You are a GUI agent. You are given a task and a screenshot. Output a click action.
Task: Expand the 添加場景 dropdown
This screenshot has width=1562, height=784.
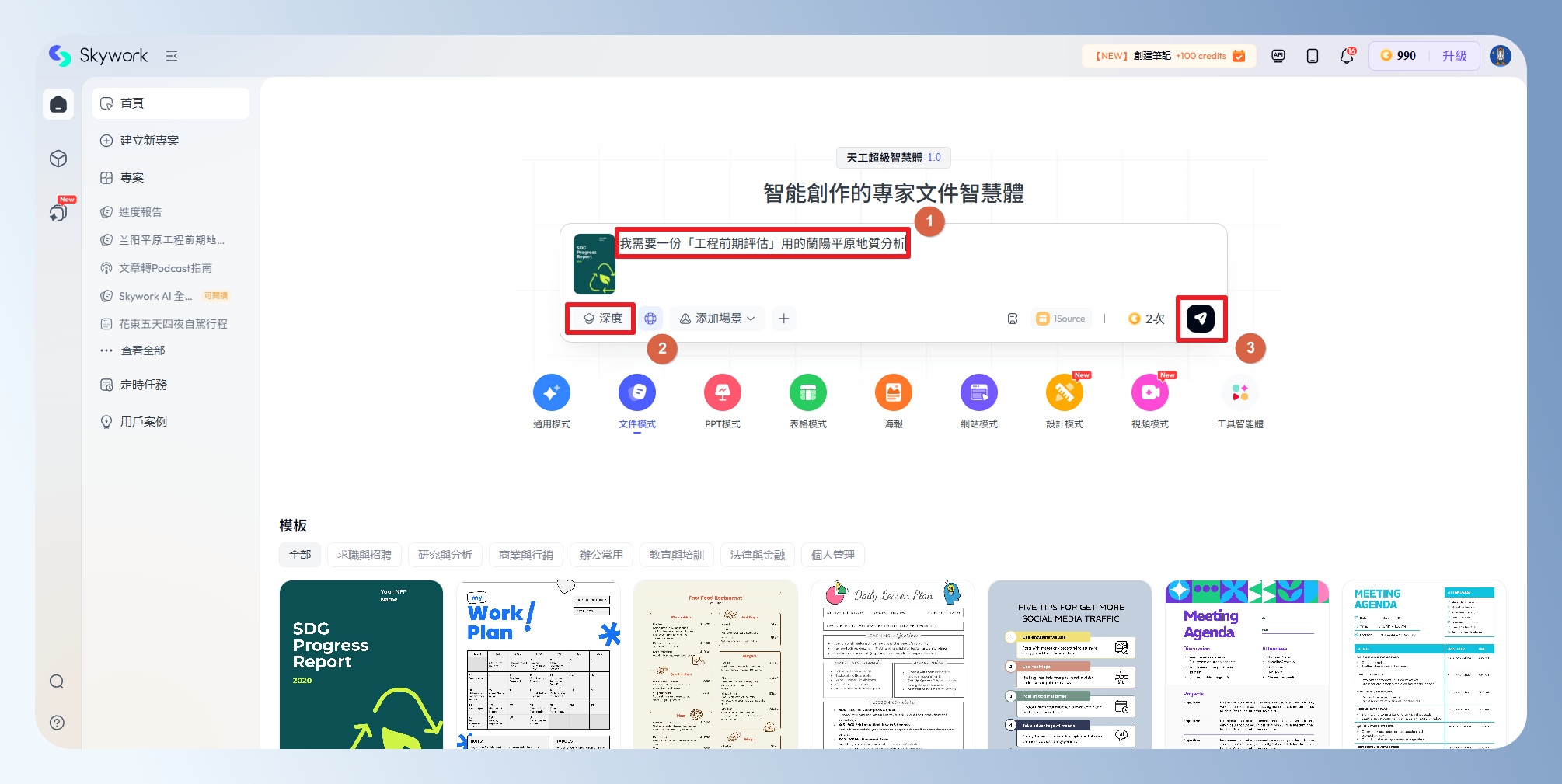click(717, 319)
